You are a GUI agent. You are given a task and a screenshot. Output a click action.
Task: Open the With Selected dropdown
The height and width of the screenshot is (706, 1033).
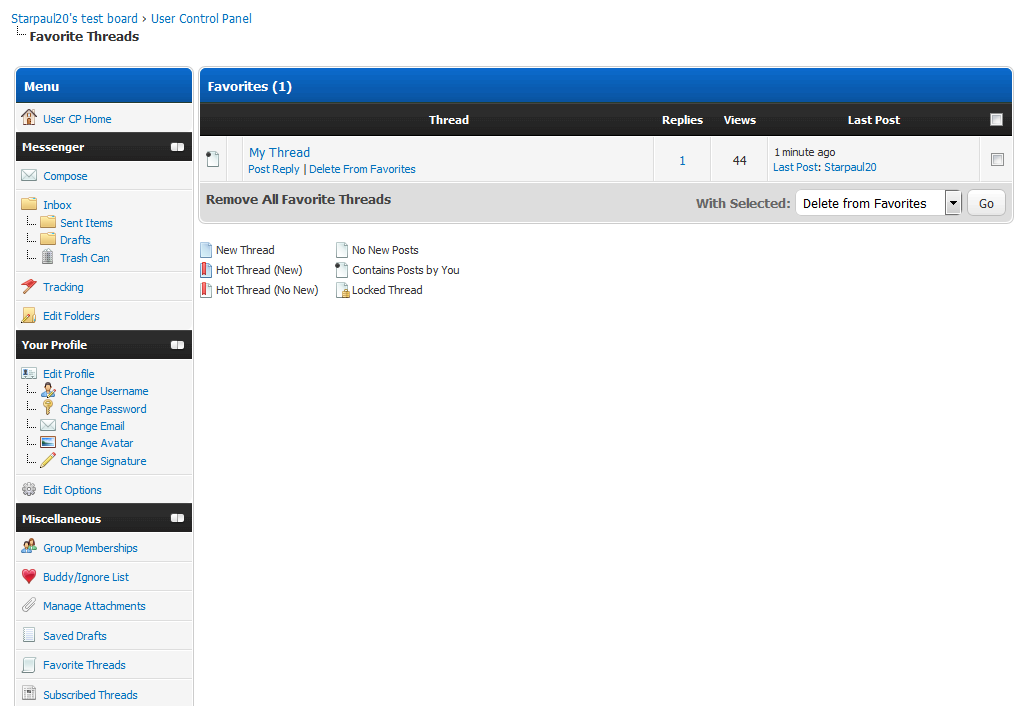952,203
